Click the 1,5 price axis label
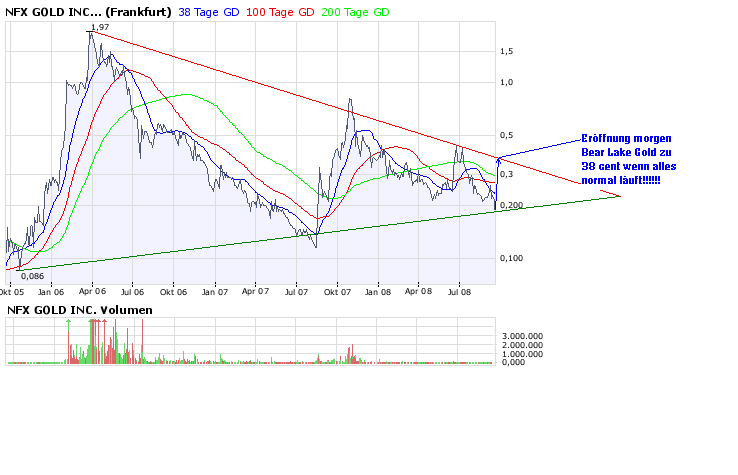738x475 pixels. (x=506, y=51)
